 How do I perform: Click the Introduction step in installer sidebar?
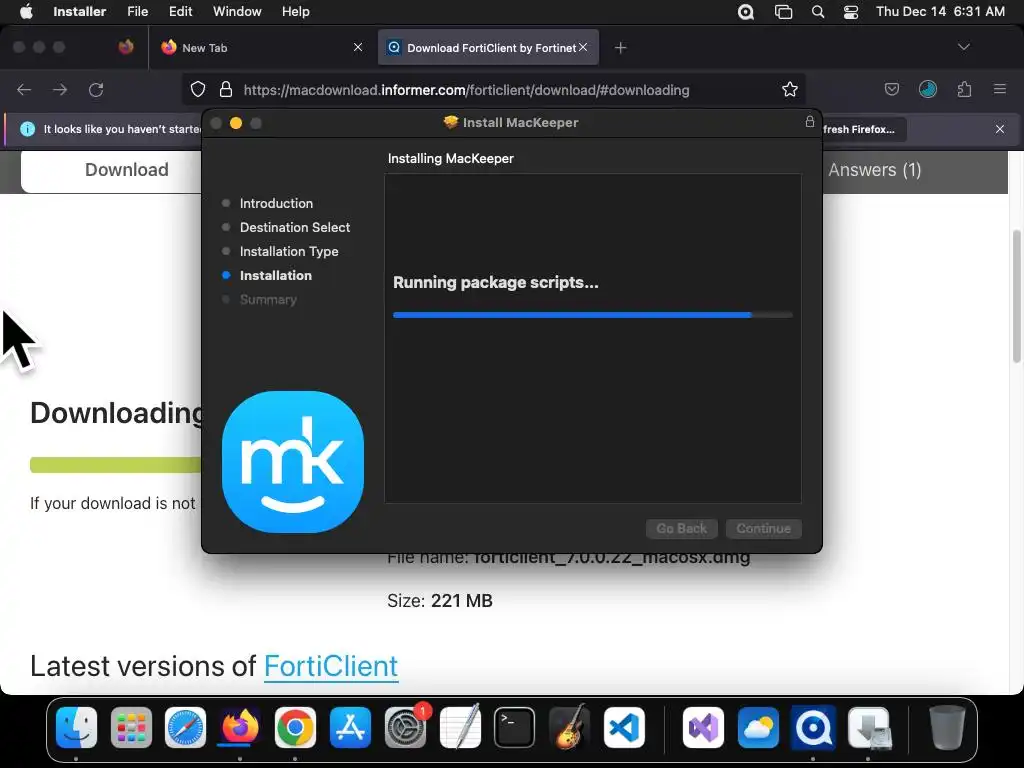coord(276,203)
